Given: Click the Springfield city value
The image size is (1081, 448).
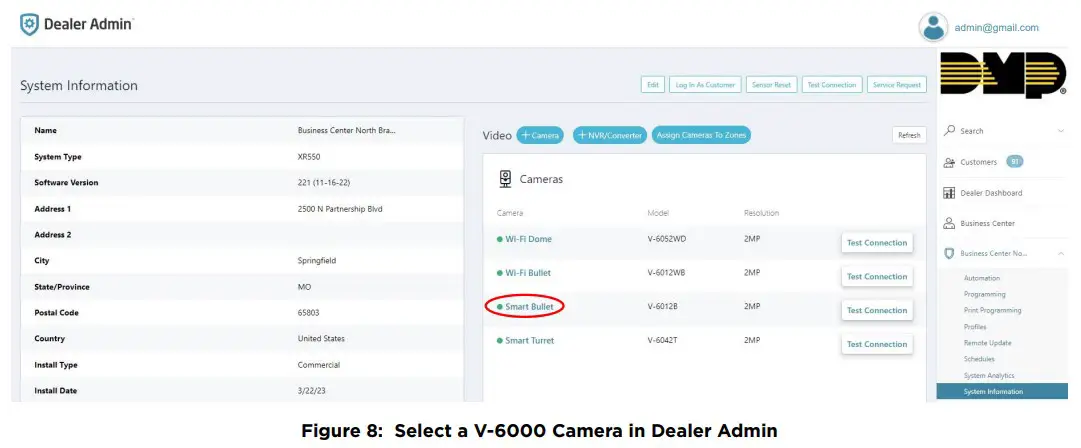Looking at the screenshot, I should 317,261.
